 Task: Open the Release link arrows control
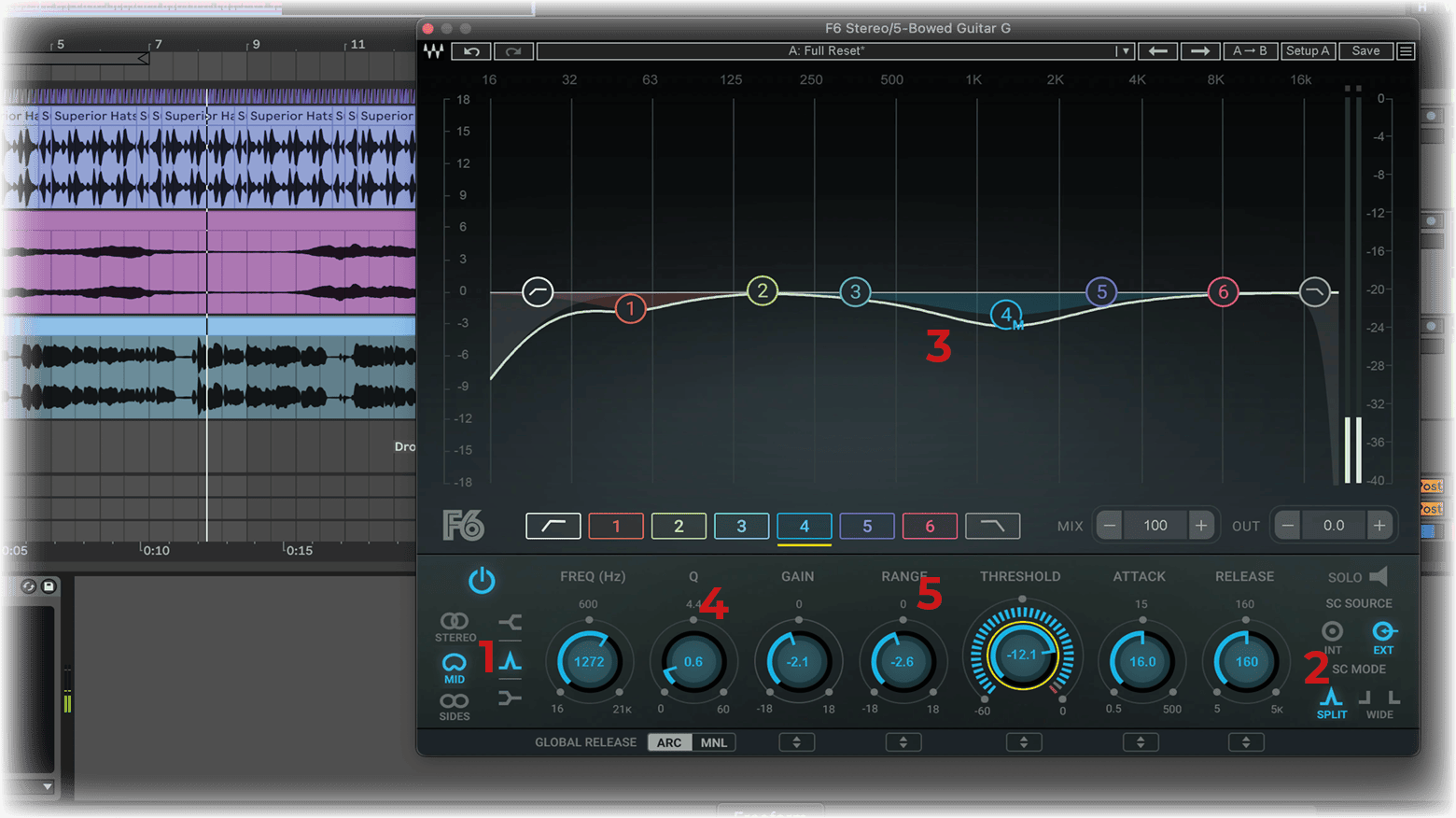(x=1246, y=742)
